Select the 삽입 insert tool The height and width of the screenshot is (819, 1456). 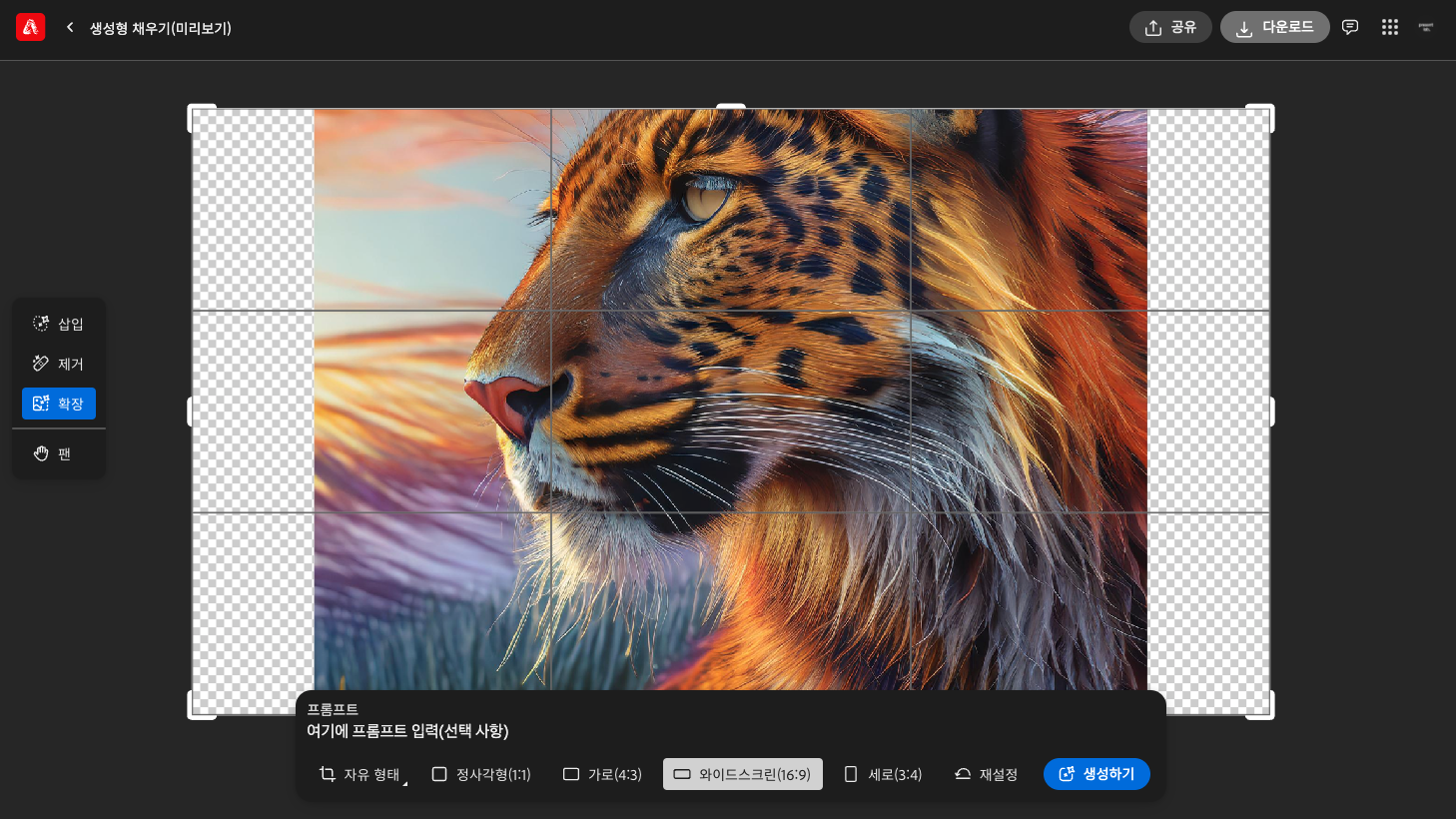pyautogui.click(x=59, y=324)
